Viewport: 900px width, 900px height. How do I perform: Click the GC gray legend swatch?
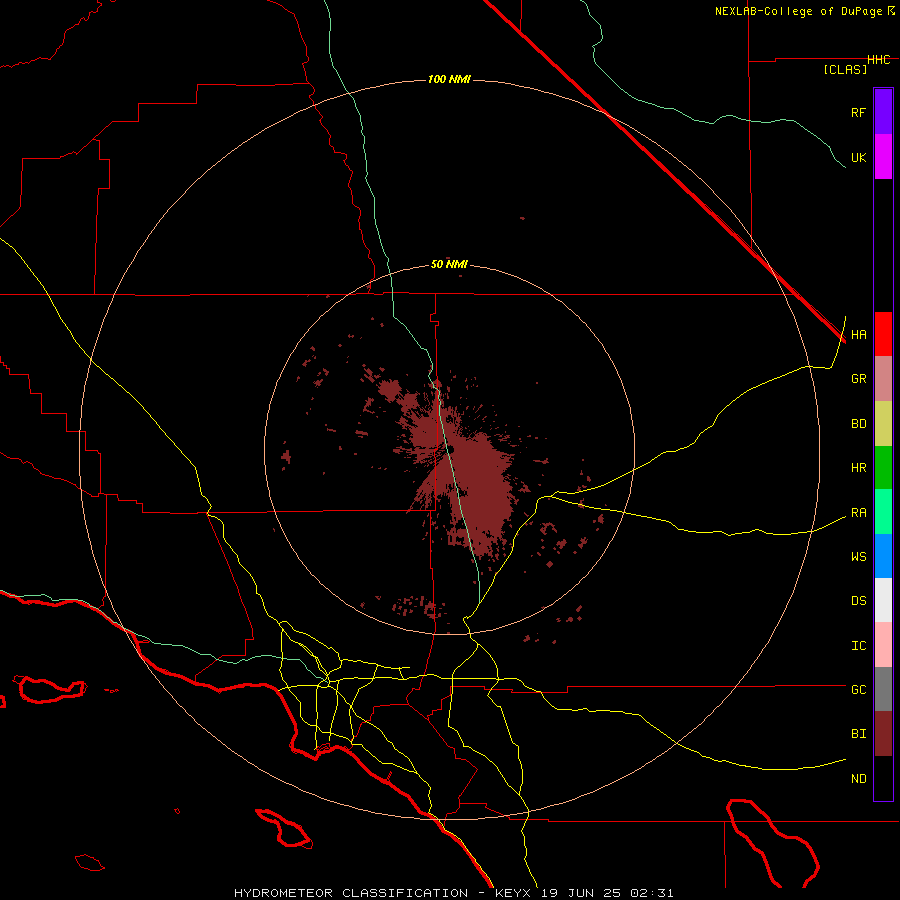[883, 689]
